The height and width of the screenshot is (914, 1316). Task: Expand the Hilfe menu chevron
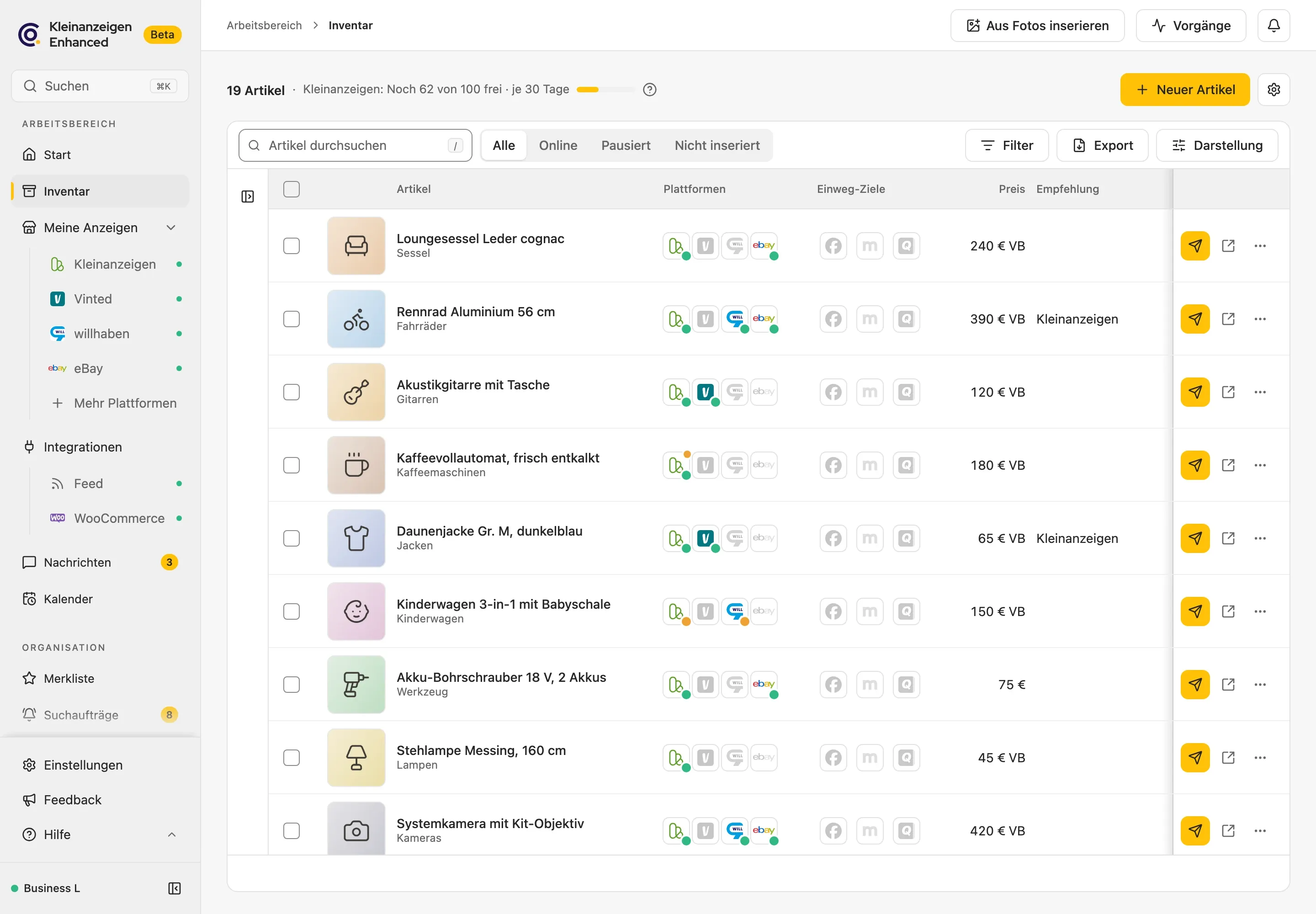171,834
